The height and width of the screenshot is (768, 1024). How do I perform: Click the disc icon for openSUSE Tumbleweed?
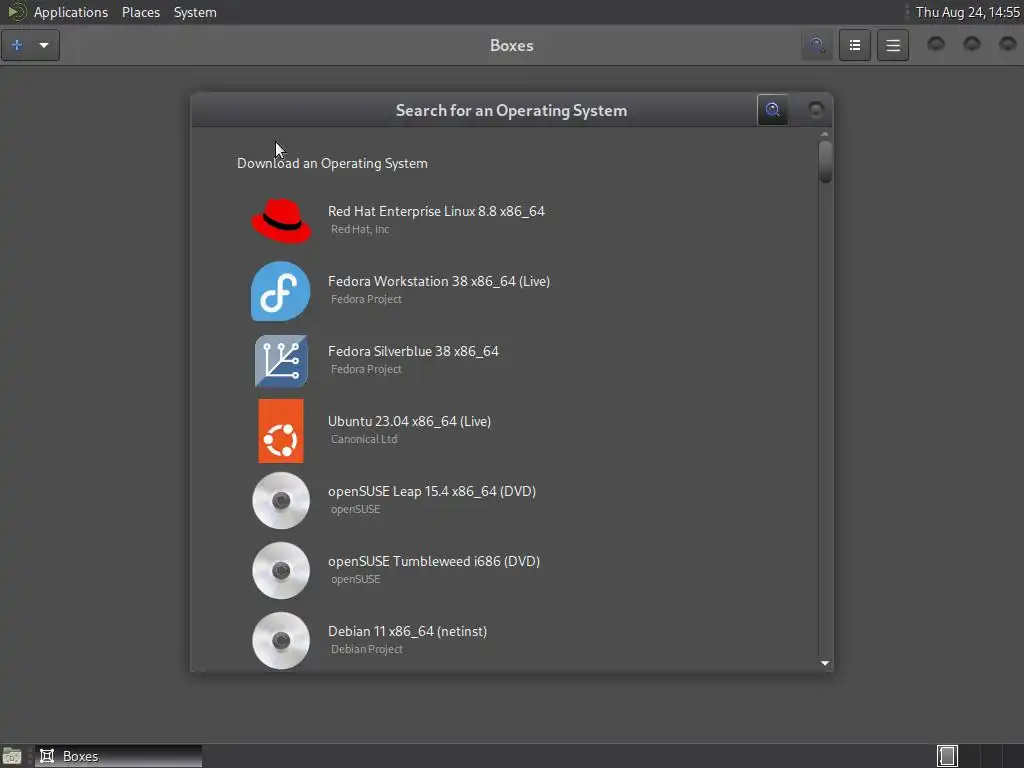coord(281,571)
